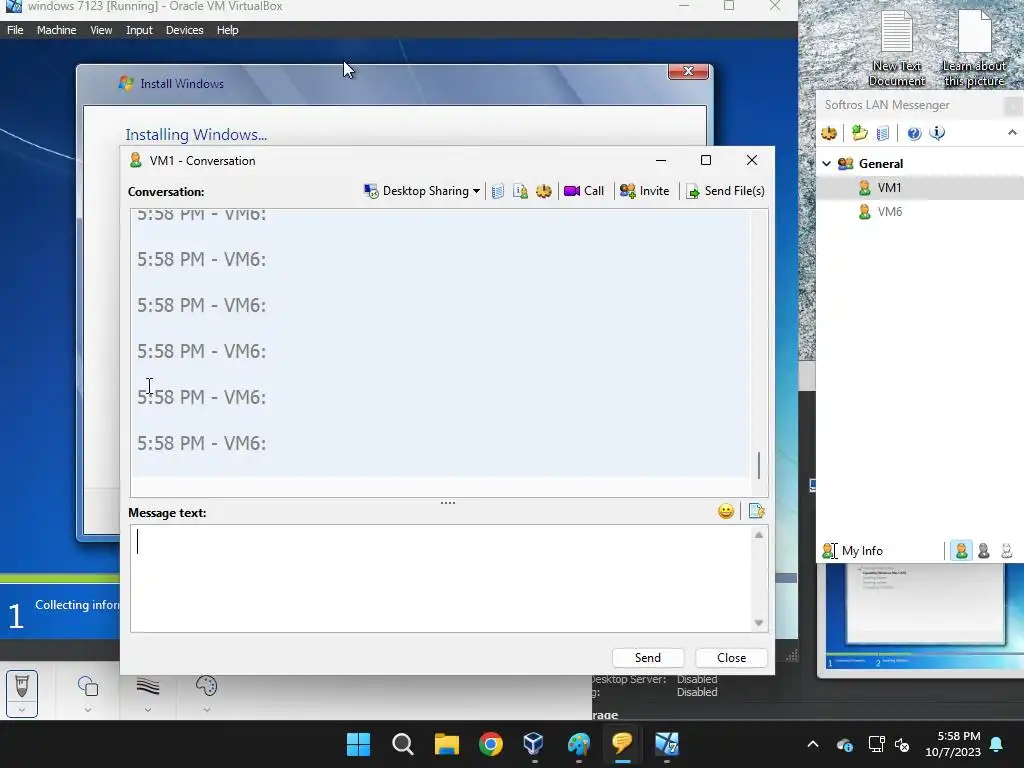Click the message template icon beside smiley
Image resolution: width=1024 pixels, height=768 pixels.
(x=756, y=511)
